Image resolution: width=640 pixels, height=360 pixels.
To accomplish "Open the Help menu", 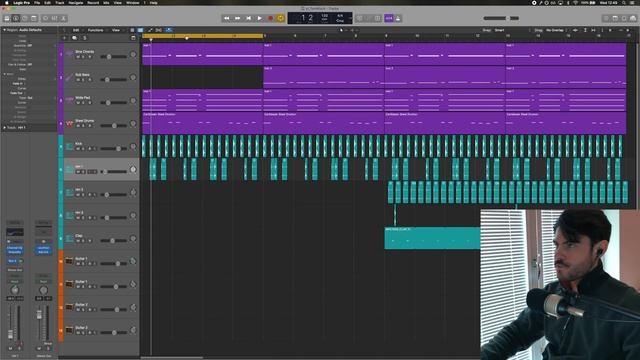I will point(153,2).
